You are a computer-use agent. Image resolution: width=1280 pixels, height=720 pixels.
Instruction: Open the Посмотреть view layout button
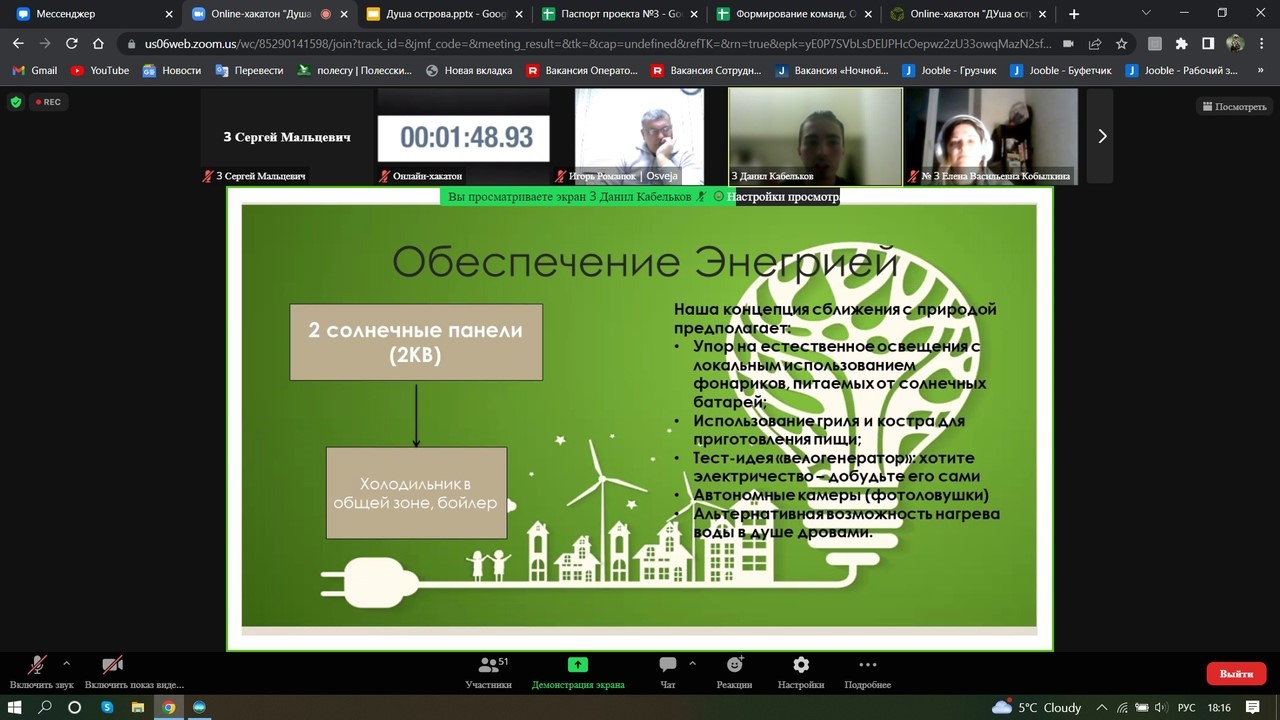click(x=1234, y=106)
